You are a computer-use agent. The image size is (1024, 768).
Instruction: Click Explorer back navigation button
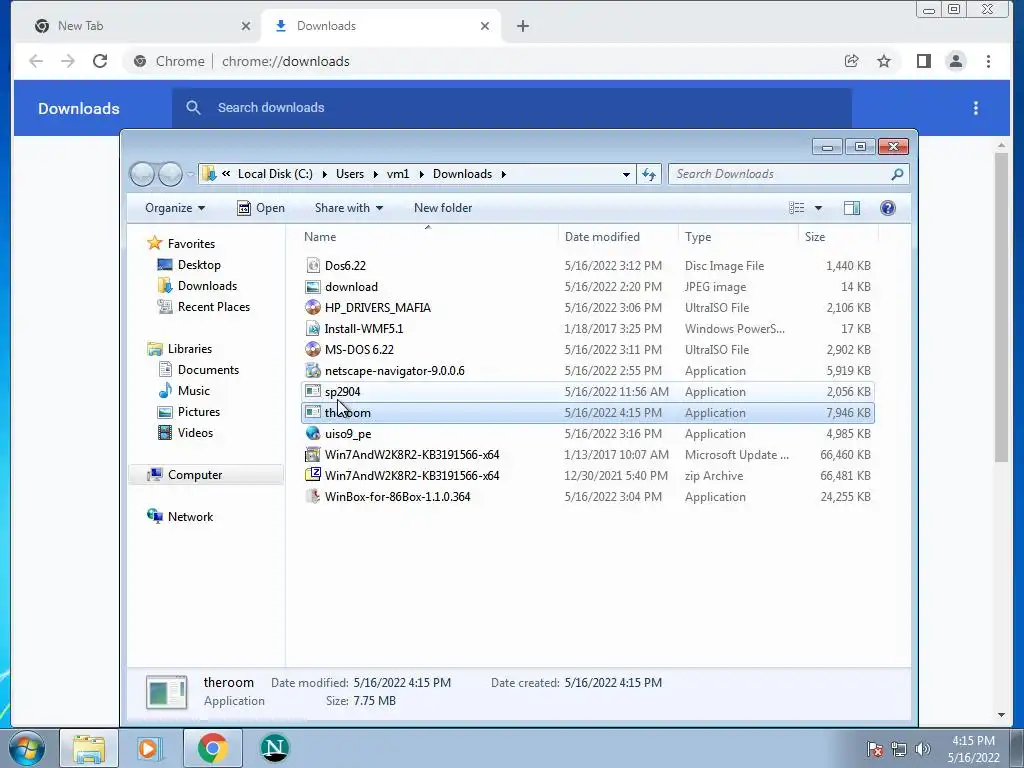click(142, 174)
